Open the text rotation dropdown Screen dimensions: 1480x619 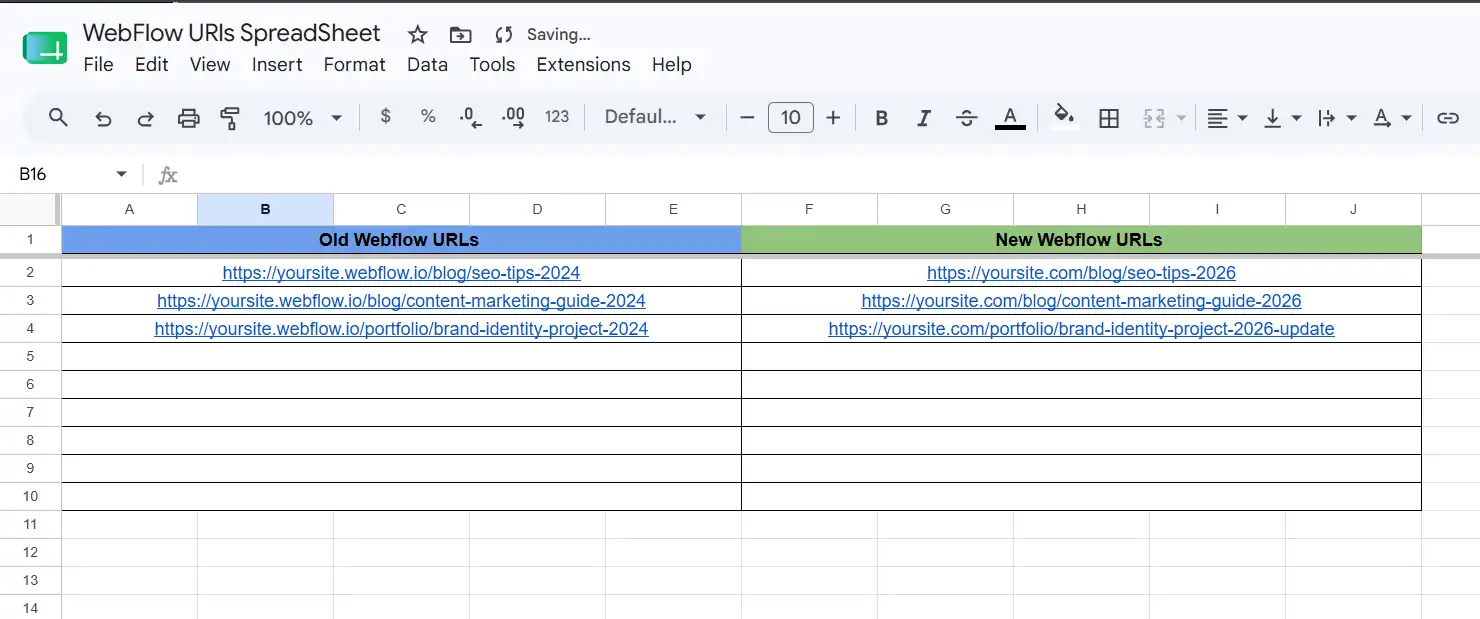point(1391,118)
